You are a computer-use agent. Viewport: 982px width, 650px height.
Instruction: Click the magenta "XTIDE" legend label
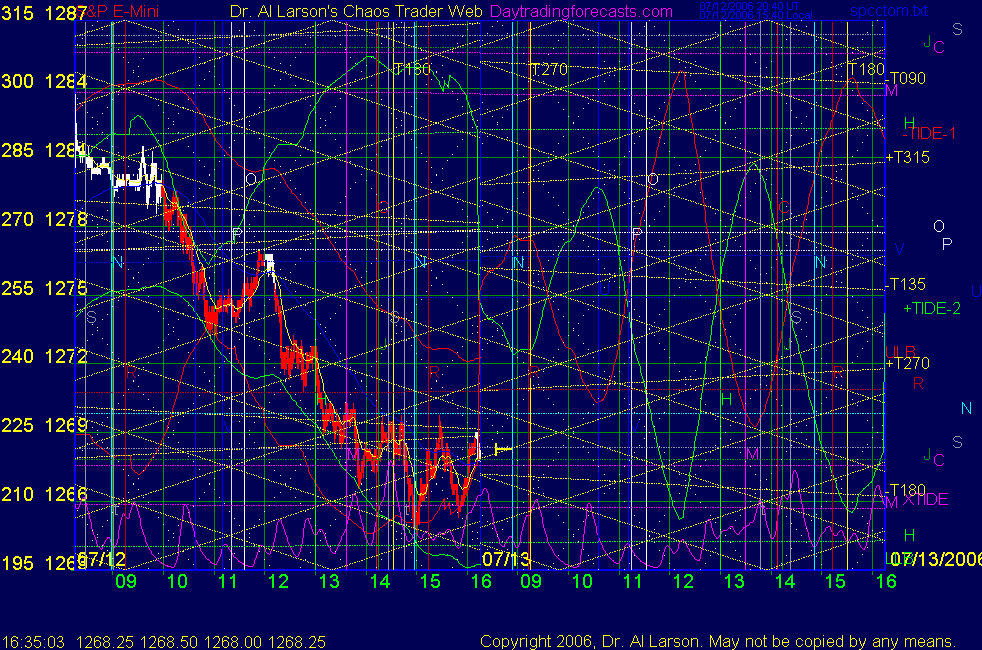tap(925, 500)
